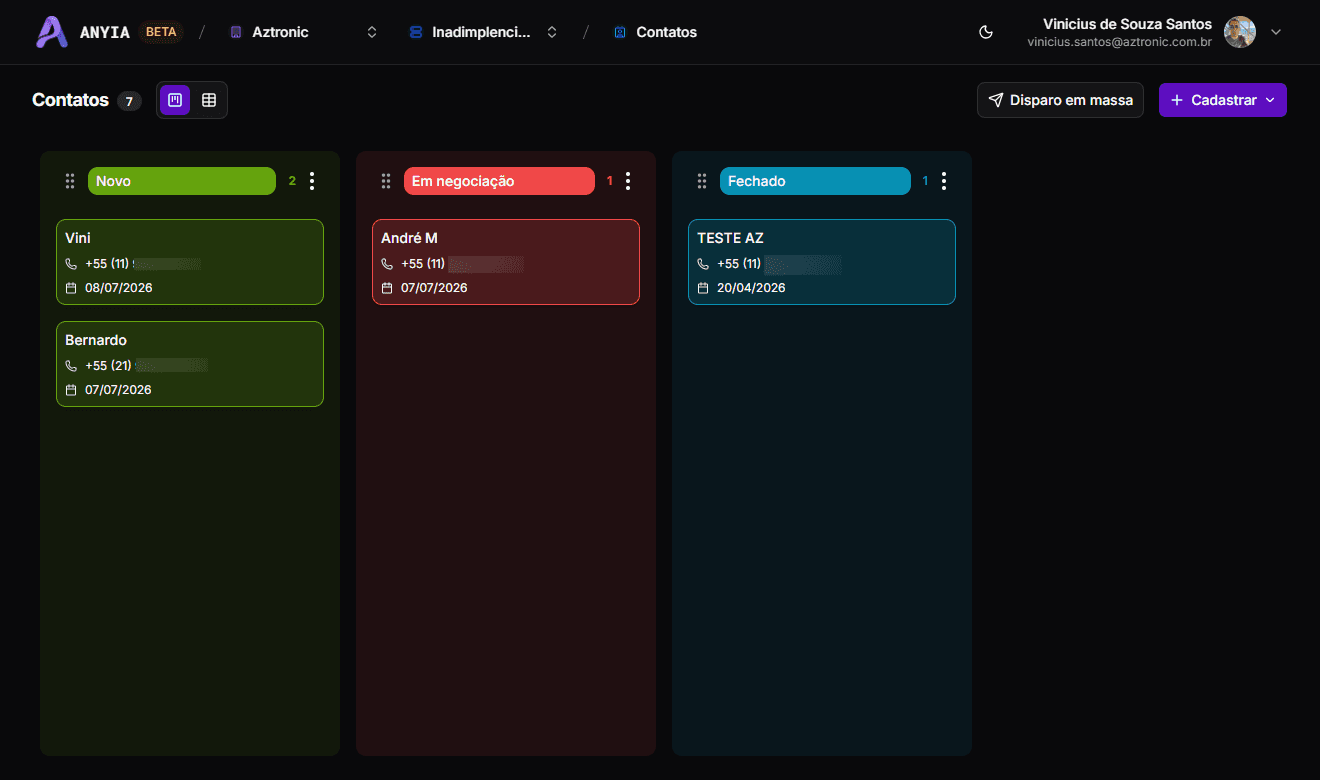Click the calendar icon on Vini card
The height and width of the screenshot is (780, 1320).
coord(71,288)
